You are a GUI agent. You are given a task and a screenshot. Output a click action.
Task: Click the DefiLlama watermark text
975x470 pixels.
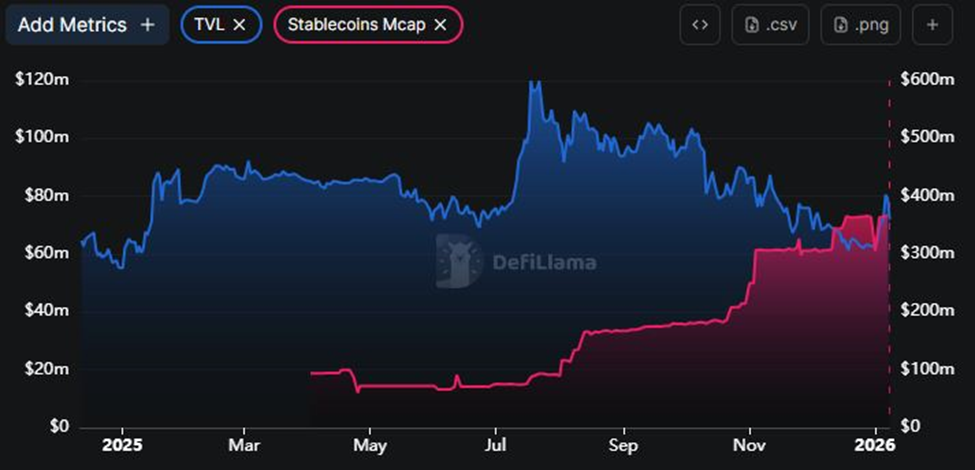pos(544,263)
